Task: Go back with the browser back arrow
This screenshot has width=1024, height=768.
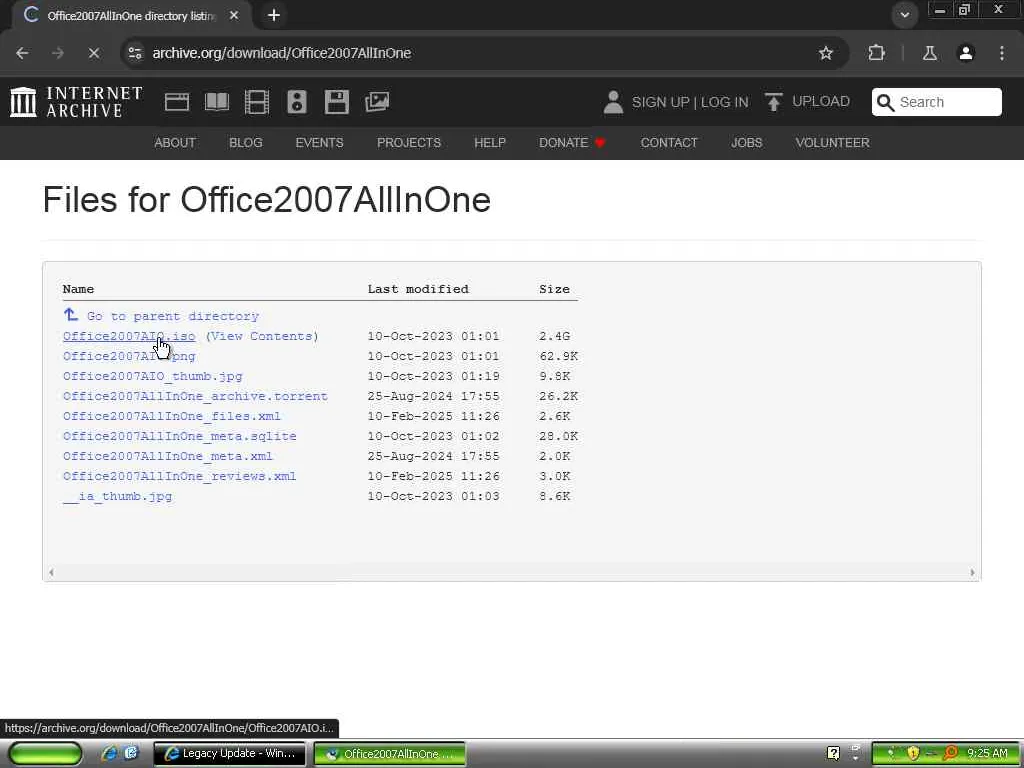Action: (22, 53)
